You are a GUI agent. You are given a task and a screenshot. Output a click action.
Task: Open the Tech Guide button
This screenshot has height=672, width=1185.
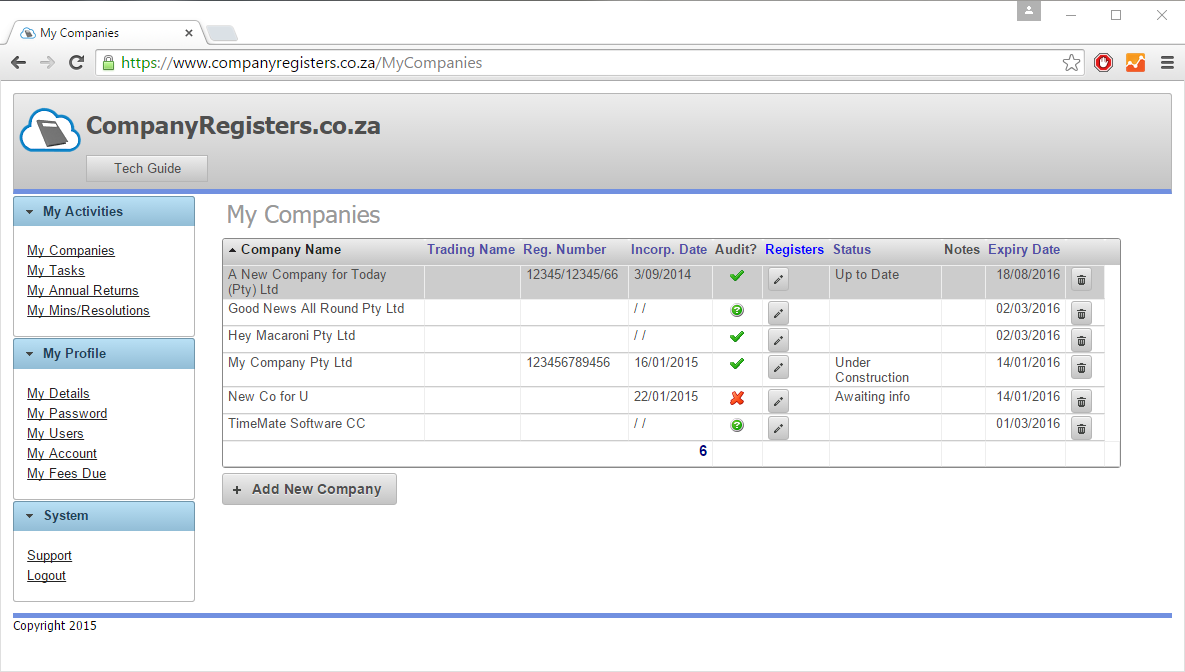coord(147,169)
